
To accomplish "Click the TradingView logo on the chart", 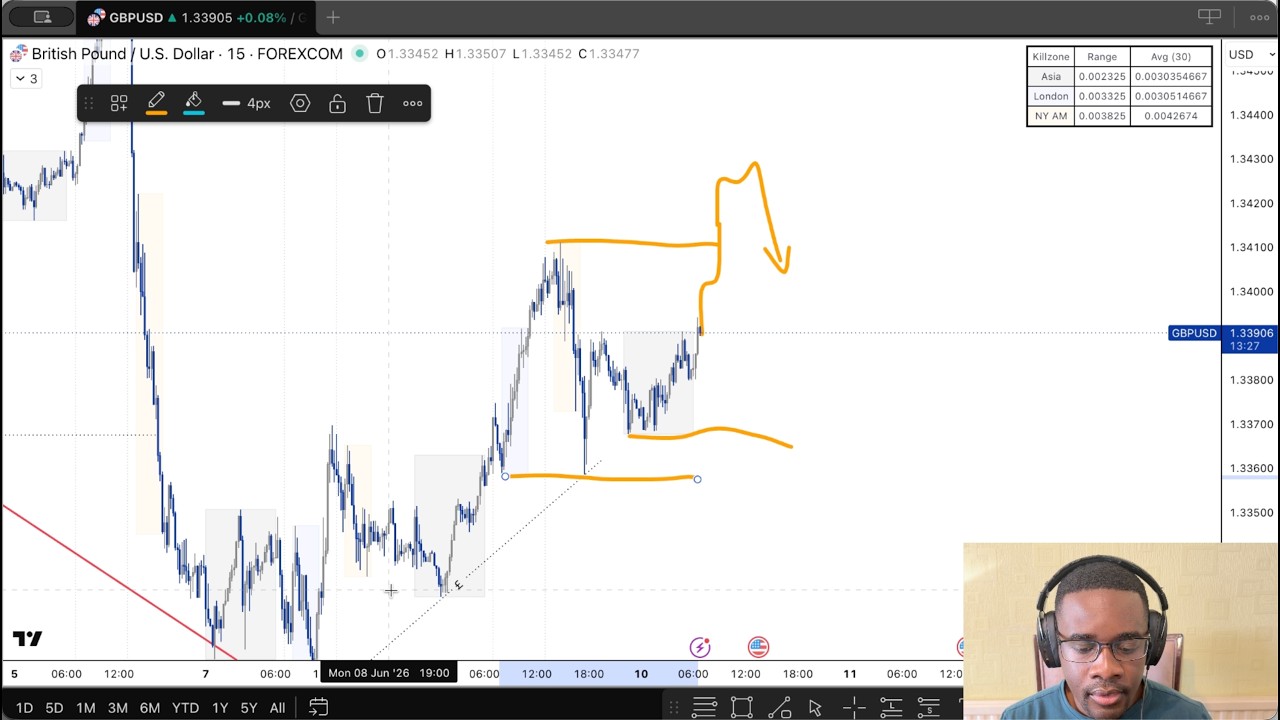I will (x=28, y=638).
